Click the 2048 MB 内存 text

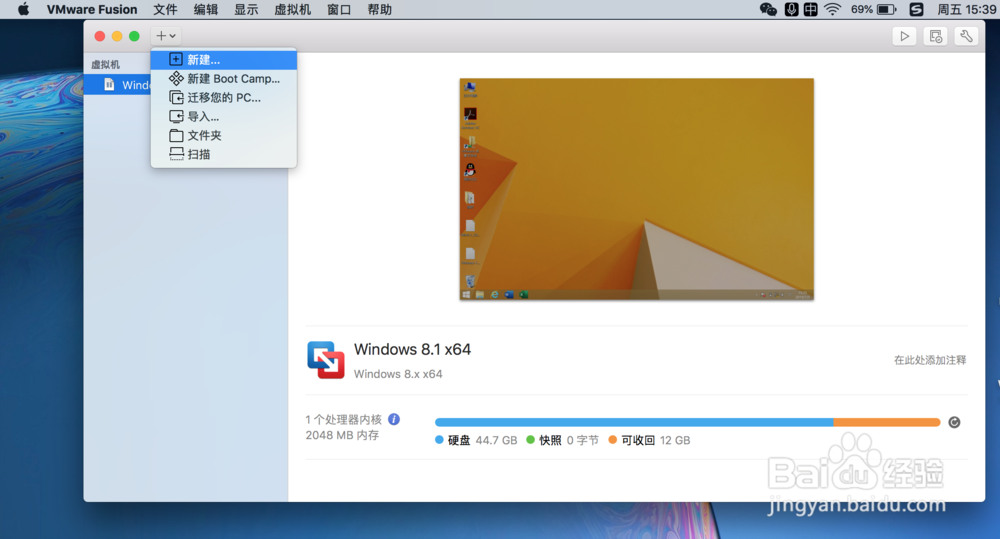tap(342, 435)
